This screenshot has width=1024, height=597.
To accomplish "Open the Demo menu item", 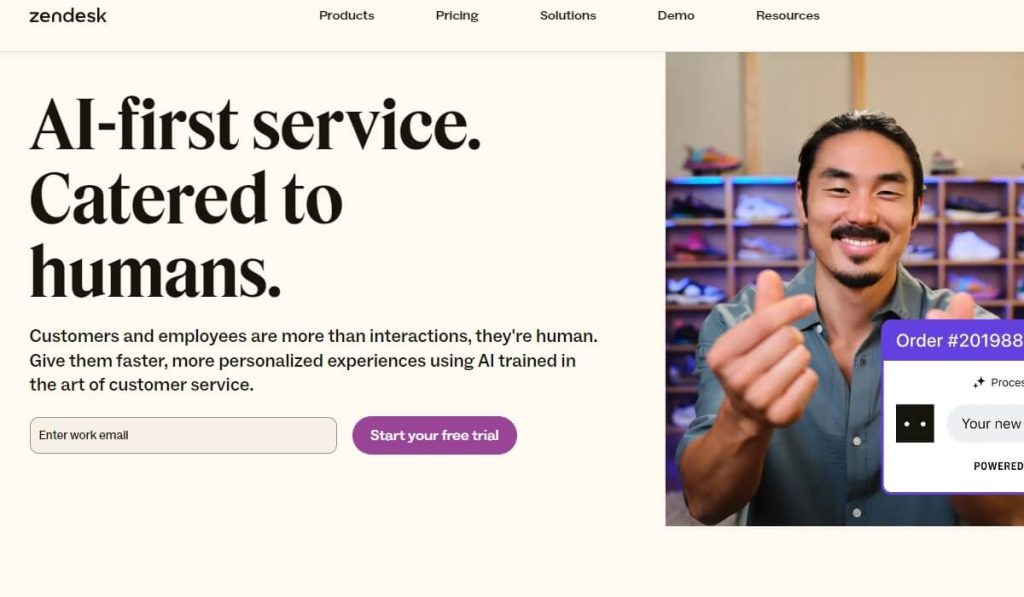I will click(676, 15).
